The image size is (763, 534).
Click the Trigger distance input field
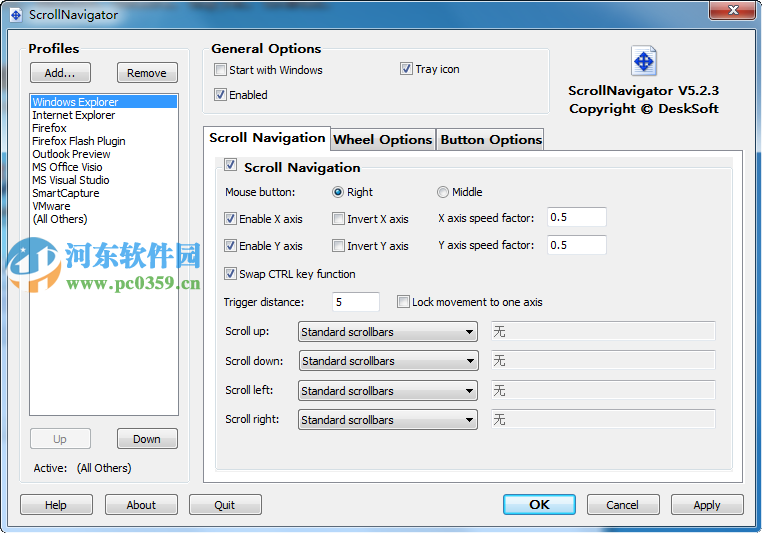356,302
